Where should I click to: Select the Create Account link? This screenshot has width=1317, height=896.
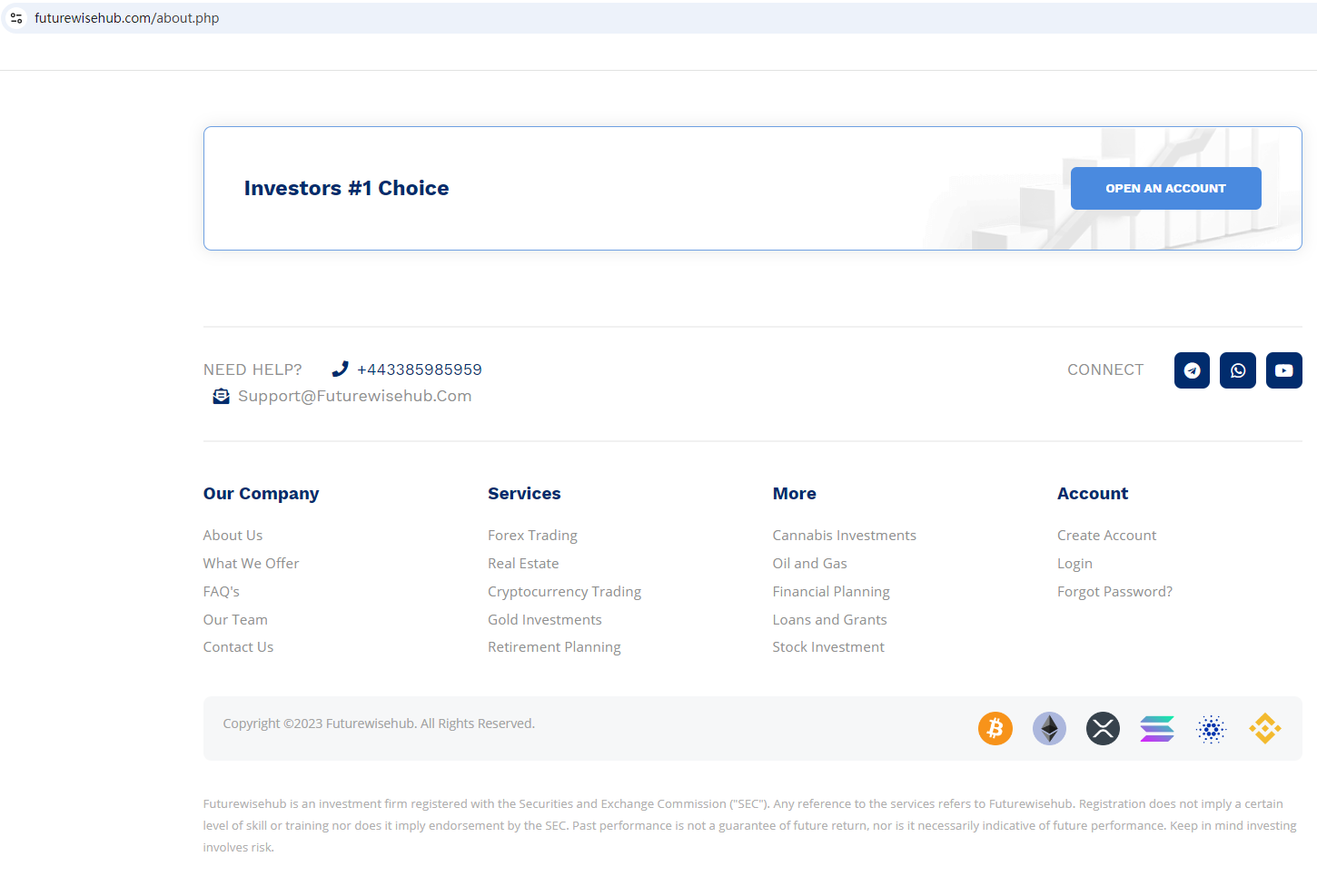coord(1106,536)
